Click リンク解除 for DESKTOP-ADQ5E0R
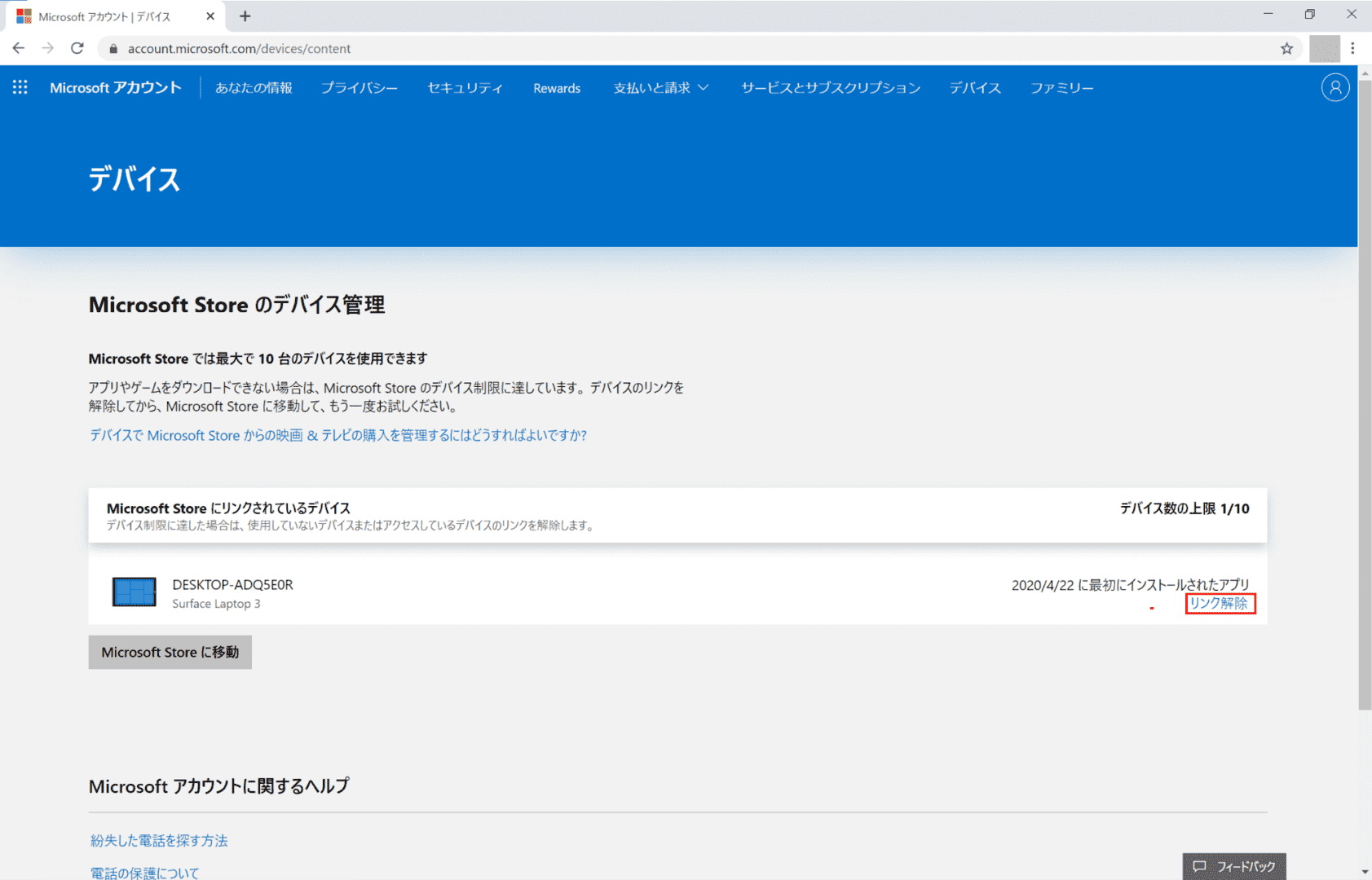The width and height of the screenshot is (1372, 880). [1220, 604]
